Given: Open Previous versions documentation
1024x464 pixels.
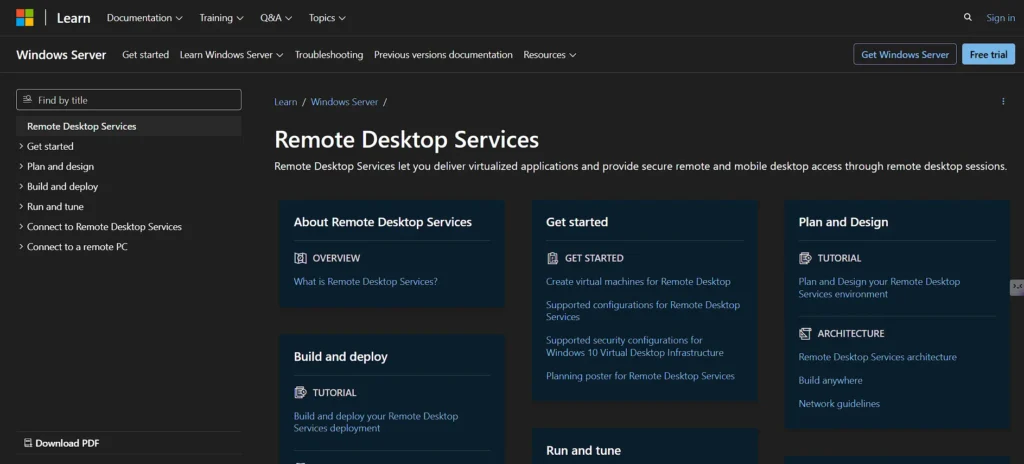Looking at the screenshot, I should click(443, 55).
